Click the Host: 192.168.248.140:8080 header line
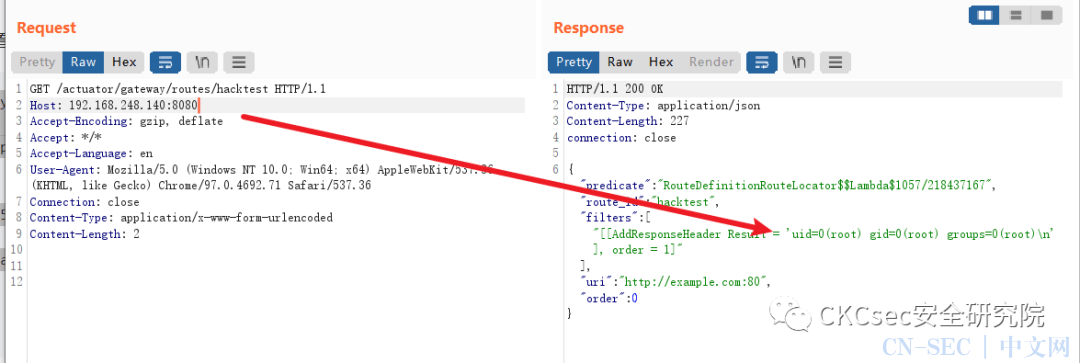The width and height of the screenshot is (1080, 363). (x=114, y=105)
